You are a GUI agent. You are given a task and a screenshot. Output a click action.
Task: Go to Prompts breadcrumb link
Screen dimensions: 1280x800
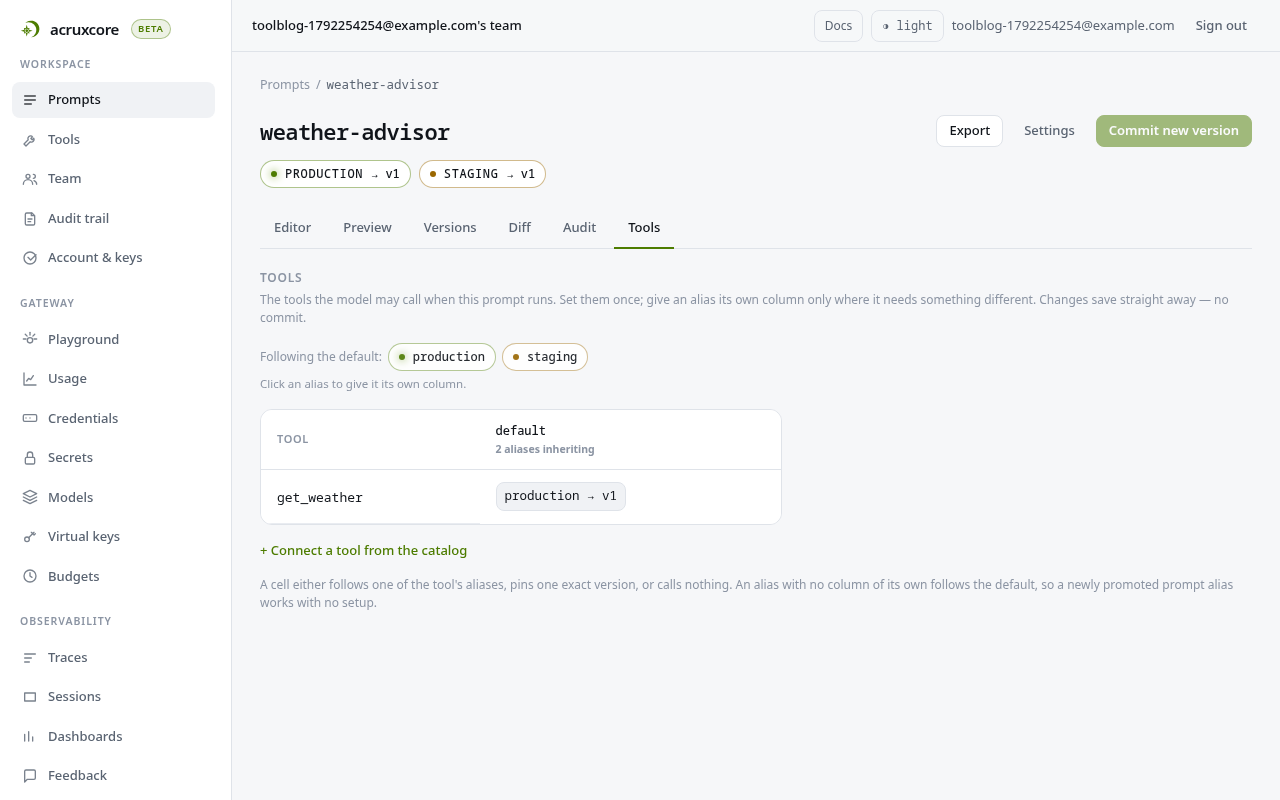[285, 85]
